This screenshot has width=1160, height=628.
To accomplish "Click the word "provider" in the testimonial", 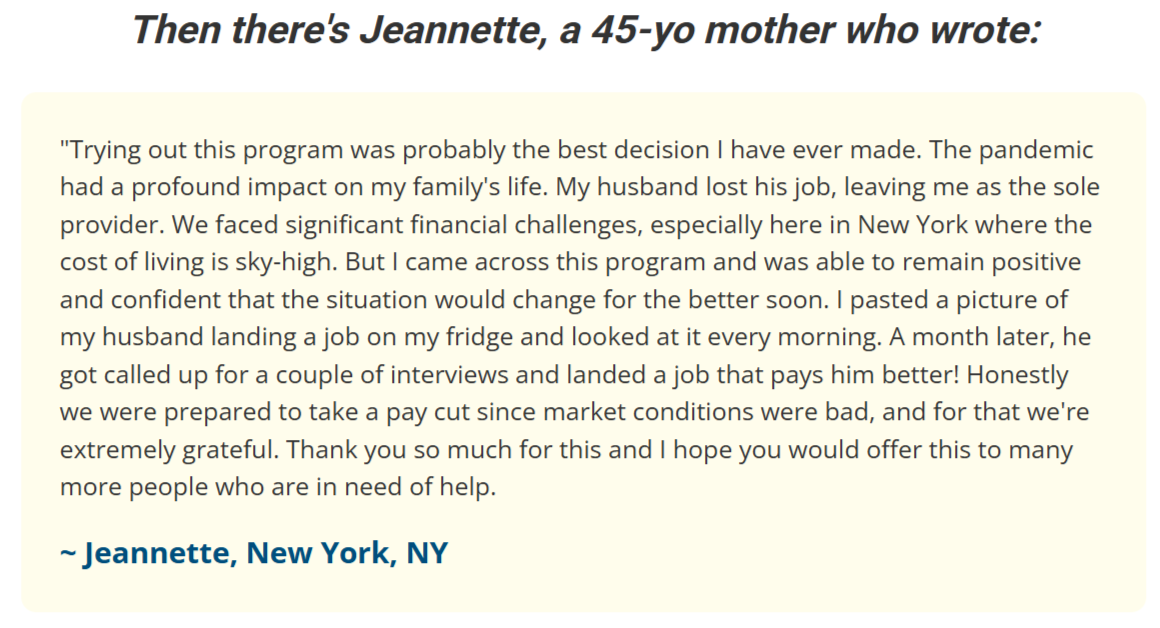I will (103, 224).
